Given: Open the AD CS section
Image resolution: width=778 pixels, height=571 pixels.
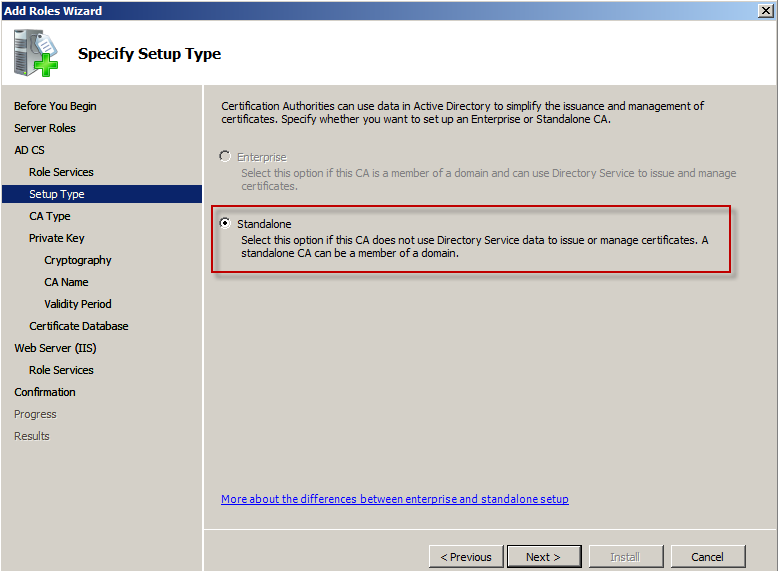Looking at the screenshot, I should pos(29,150).
